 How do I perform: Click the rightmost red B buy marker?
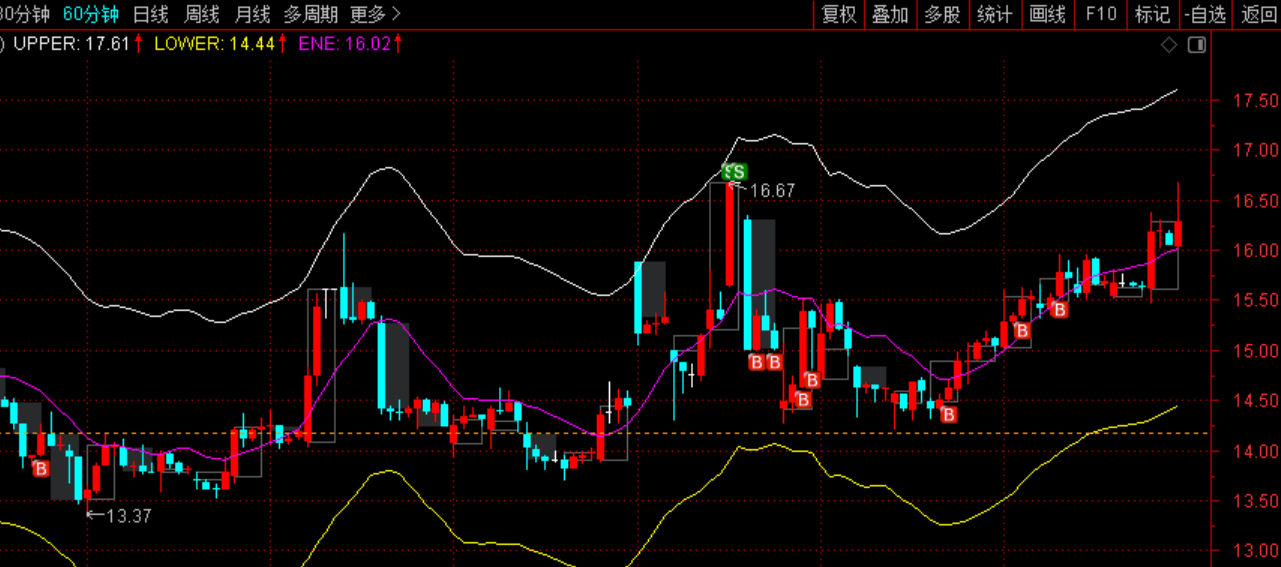(1060, 310)
